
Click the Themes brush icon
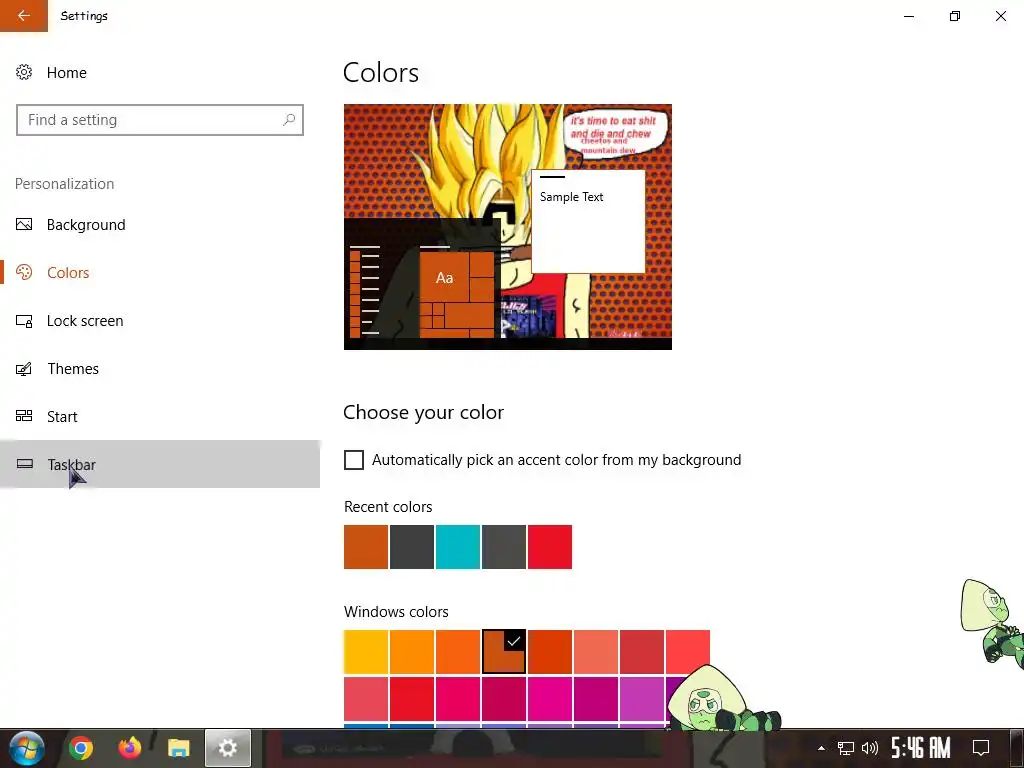[24, 369]
